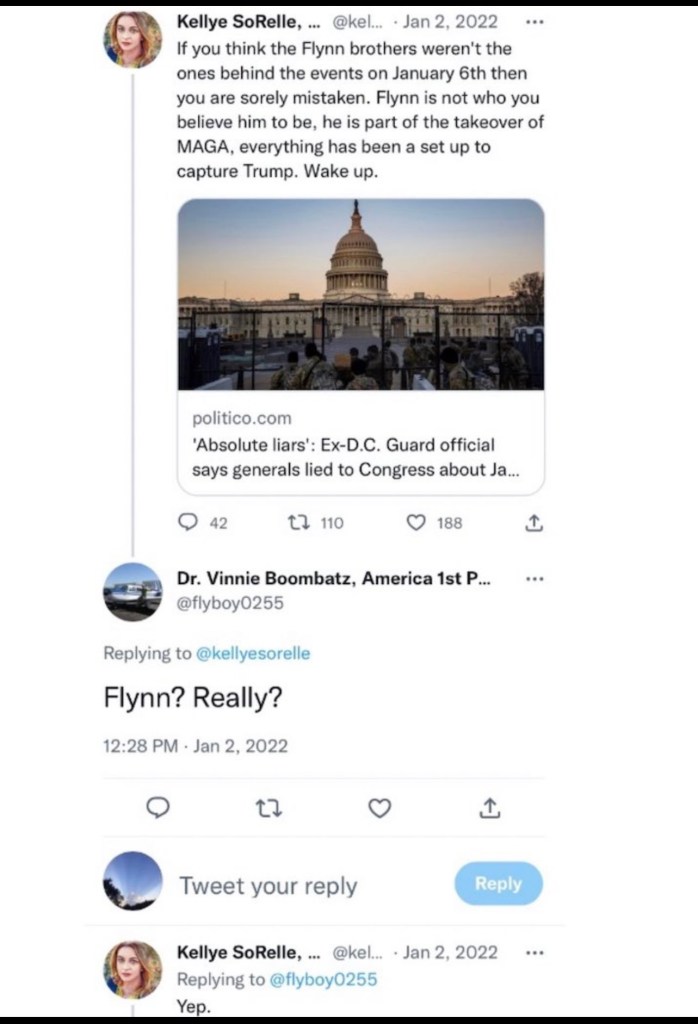Image resolution: width=698 pixels, height=1024 pixels.
Task: Click the 12:28 PM Jan 2, 2022 timestamp
Action: click(195, 745)
